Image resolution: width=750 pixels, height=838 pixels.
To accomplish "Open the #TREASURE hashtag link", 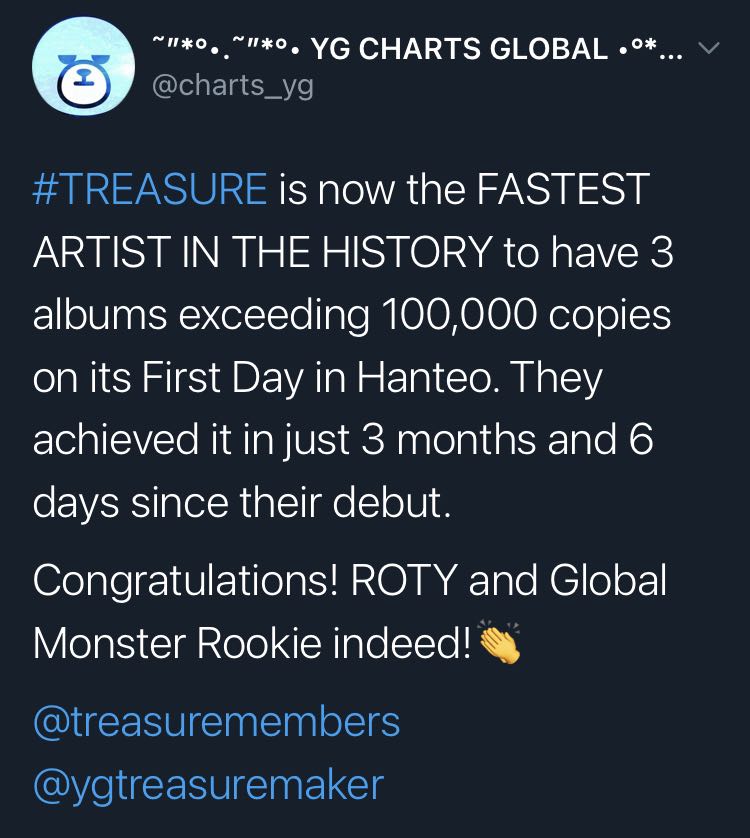I will pos(150,189).
